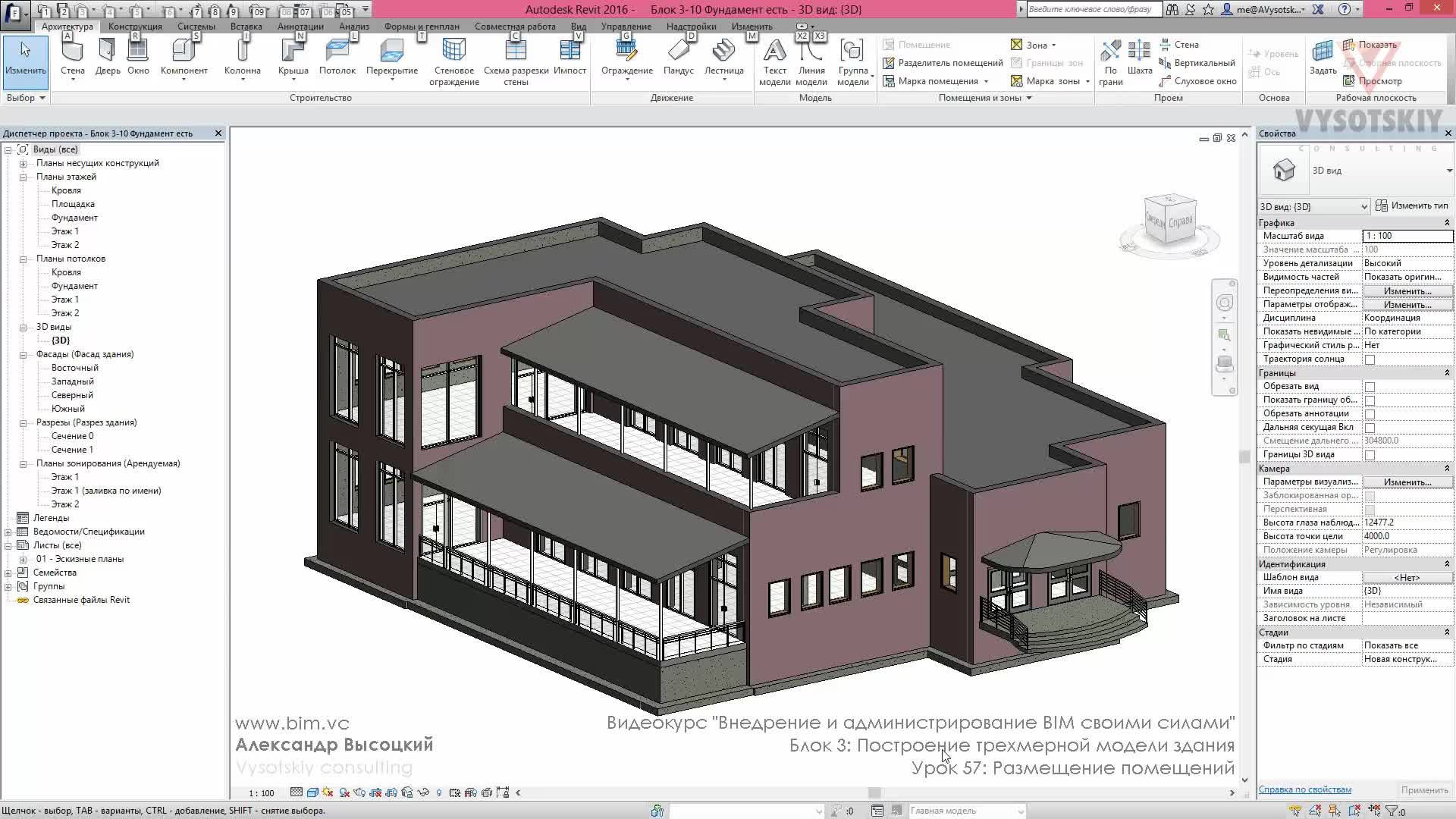The height and width of the screenshot is (819, 1456).
Task: Close the Диспетчер проекта panel
Action: [218, 133]
